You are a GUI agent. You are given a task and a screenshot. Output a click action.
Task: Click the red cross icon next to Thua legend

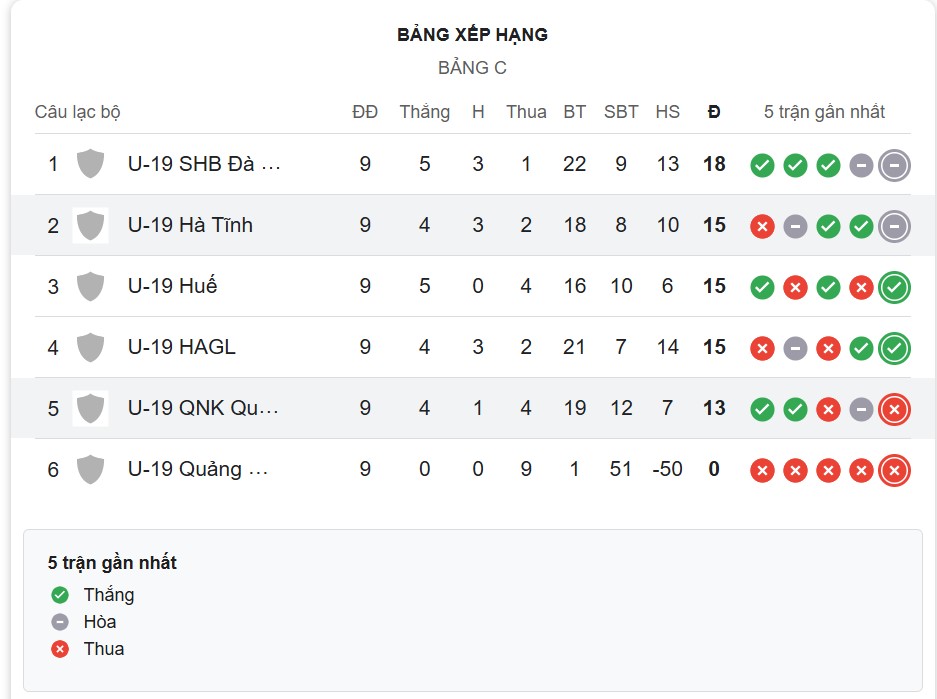pos(59,648)
